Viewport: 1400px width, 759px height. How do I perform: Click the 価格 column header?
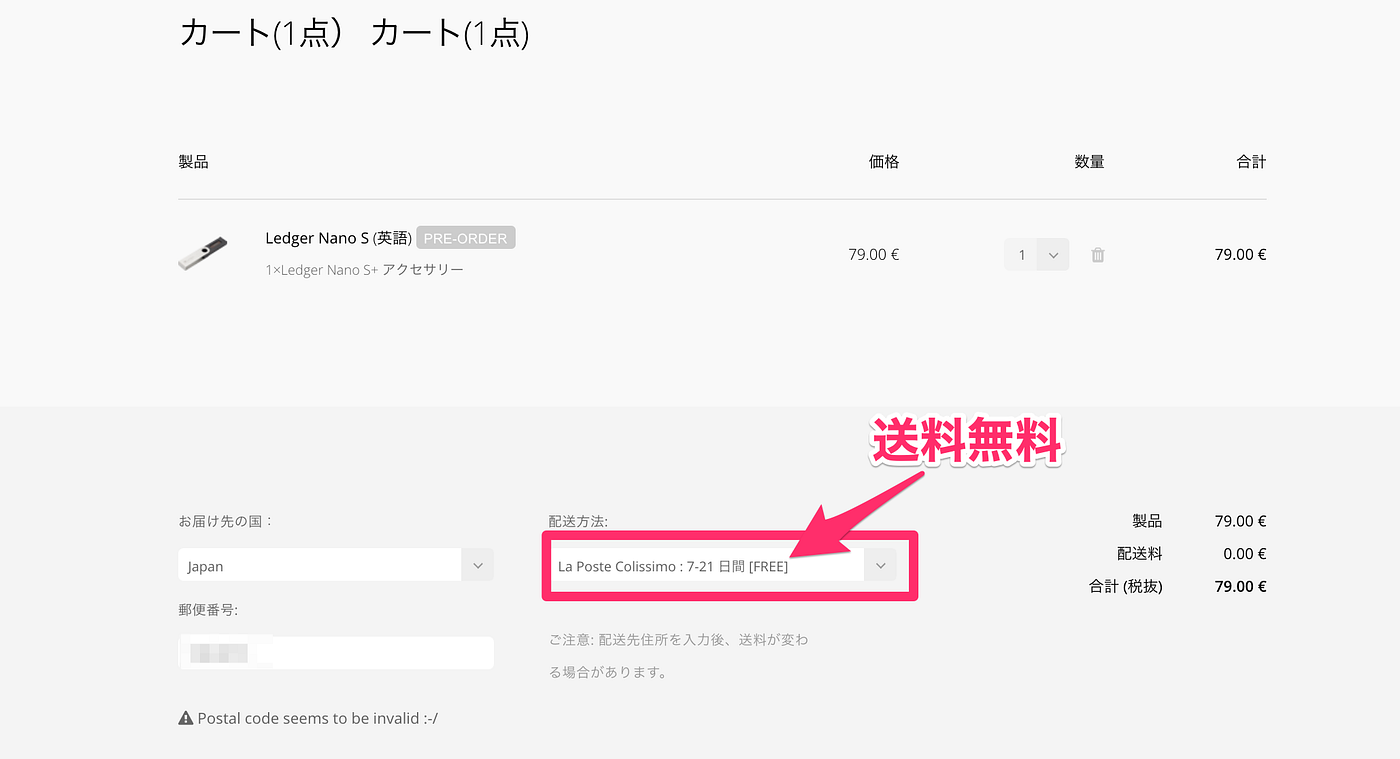(884, 162)
